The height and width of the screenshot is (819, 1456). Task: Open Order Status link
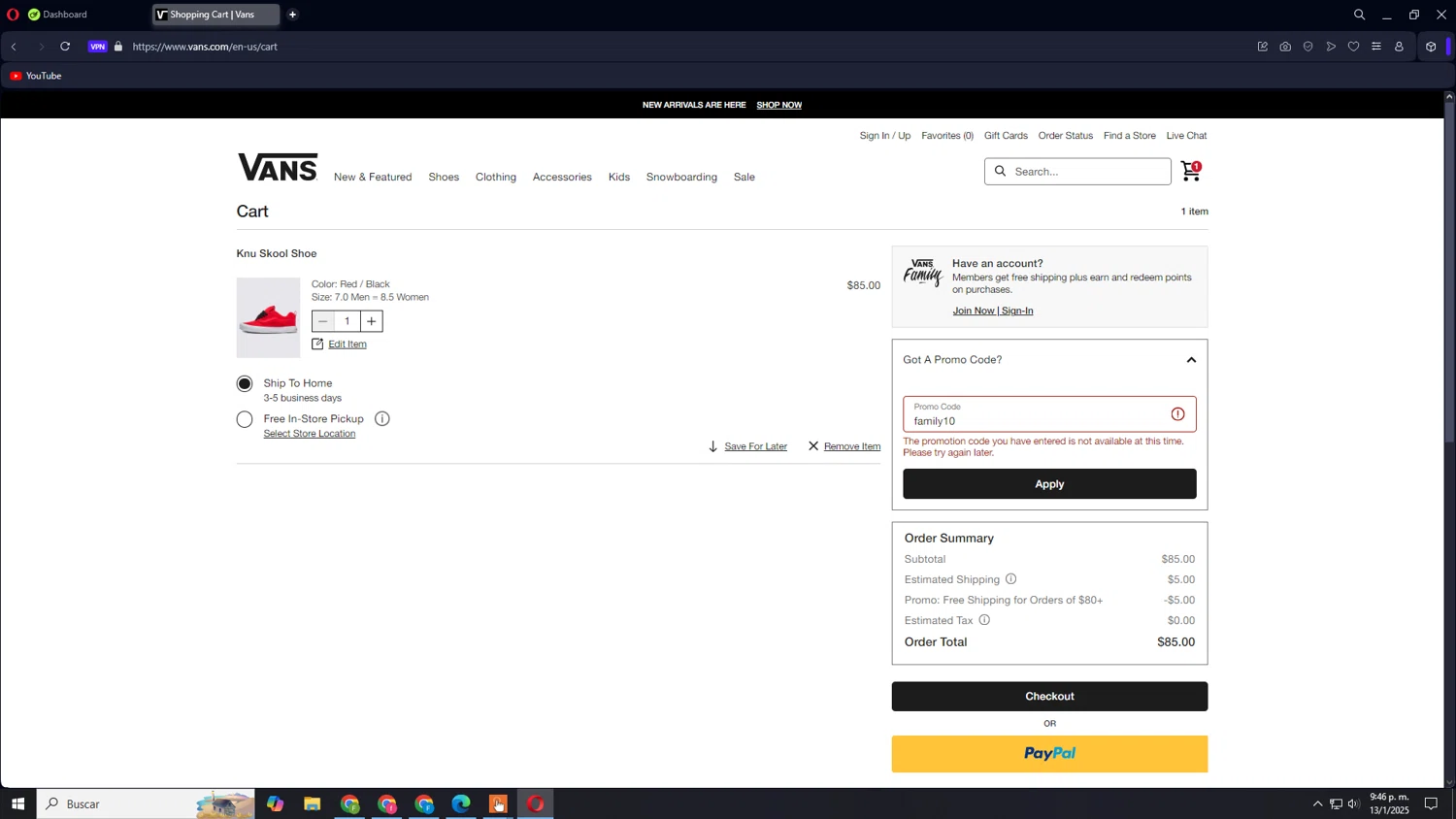[1066, 136]
